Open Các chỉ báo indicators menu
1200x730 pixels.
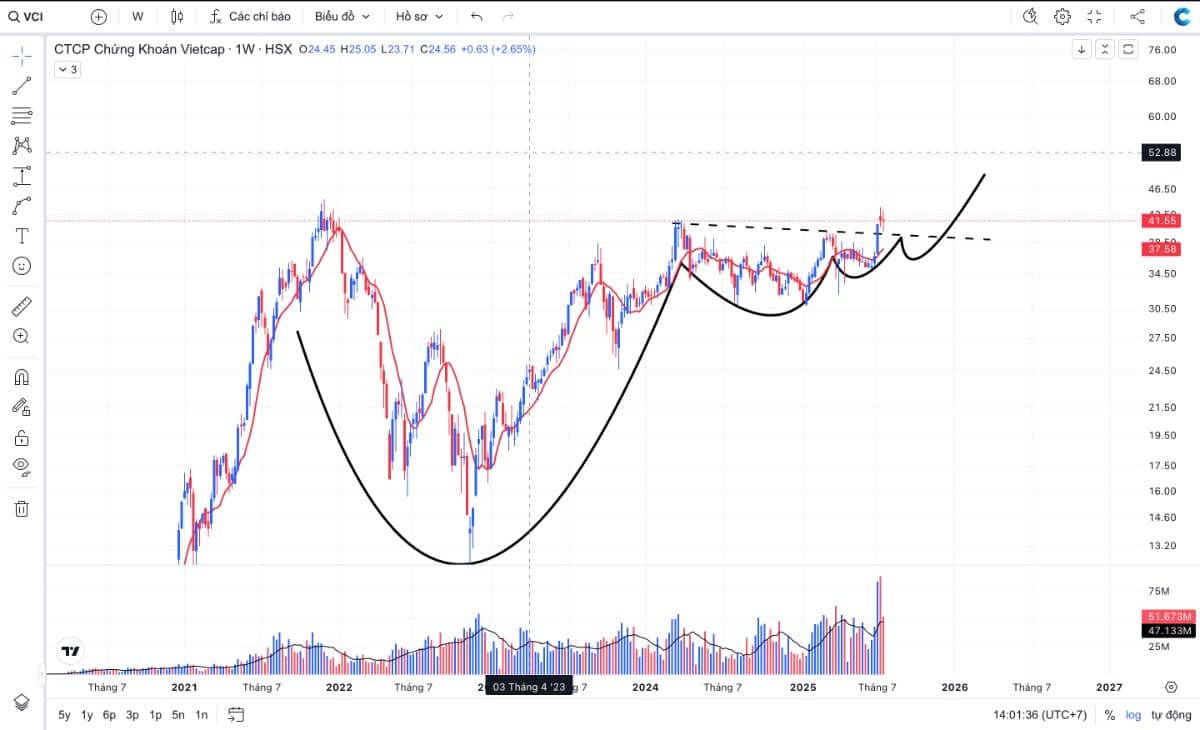pos(250,16)
